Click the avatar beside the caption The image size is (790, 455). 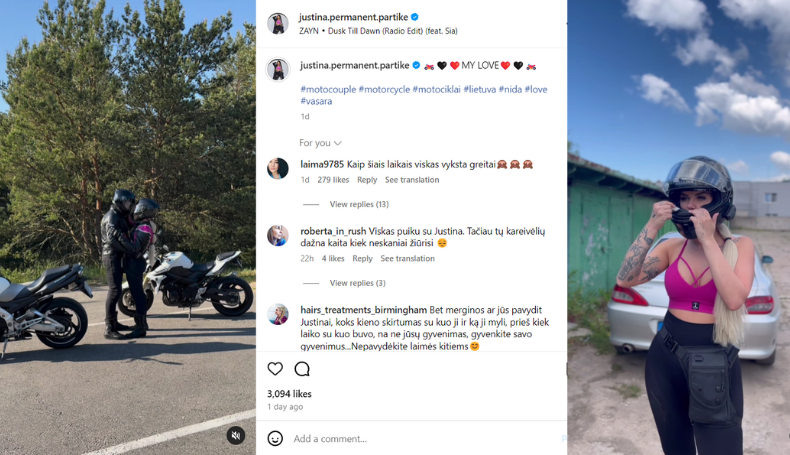pos(278,70)
